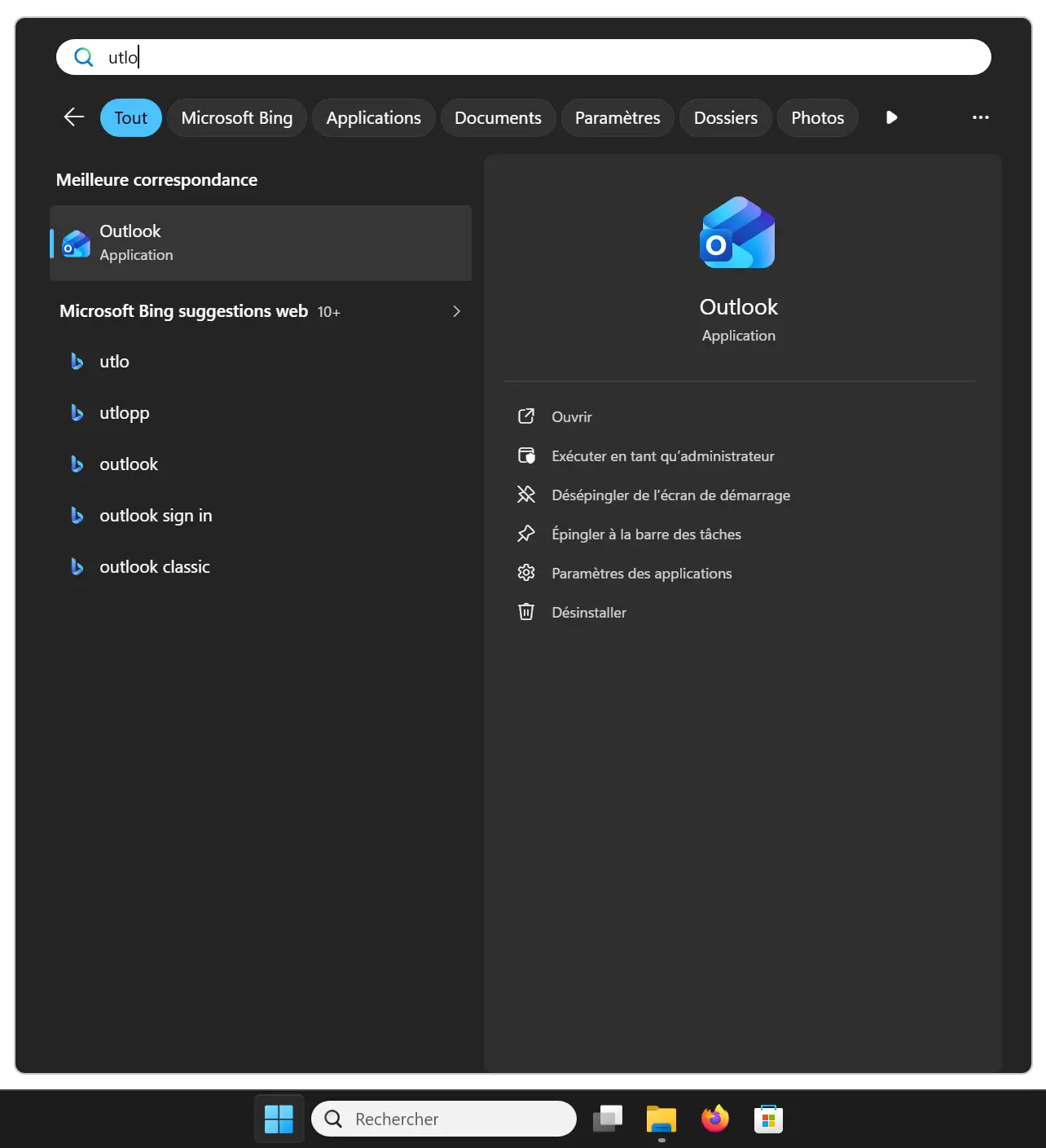Click the pin icon for taskbar
Viewport: 1046px width, 1148px height.
[x=526, y=534]
